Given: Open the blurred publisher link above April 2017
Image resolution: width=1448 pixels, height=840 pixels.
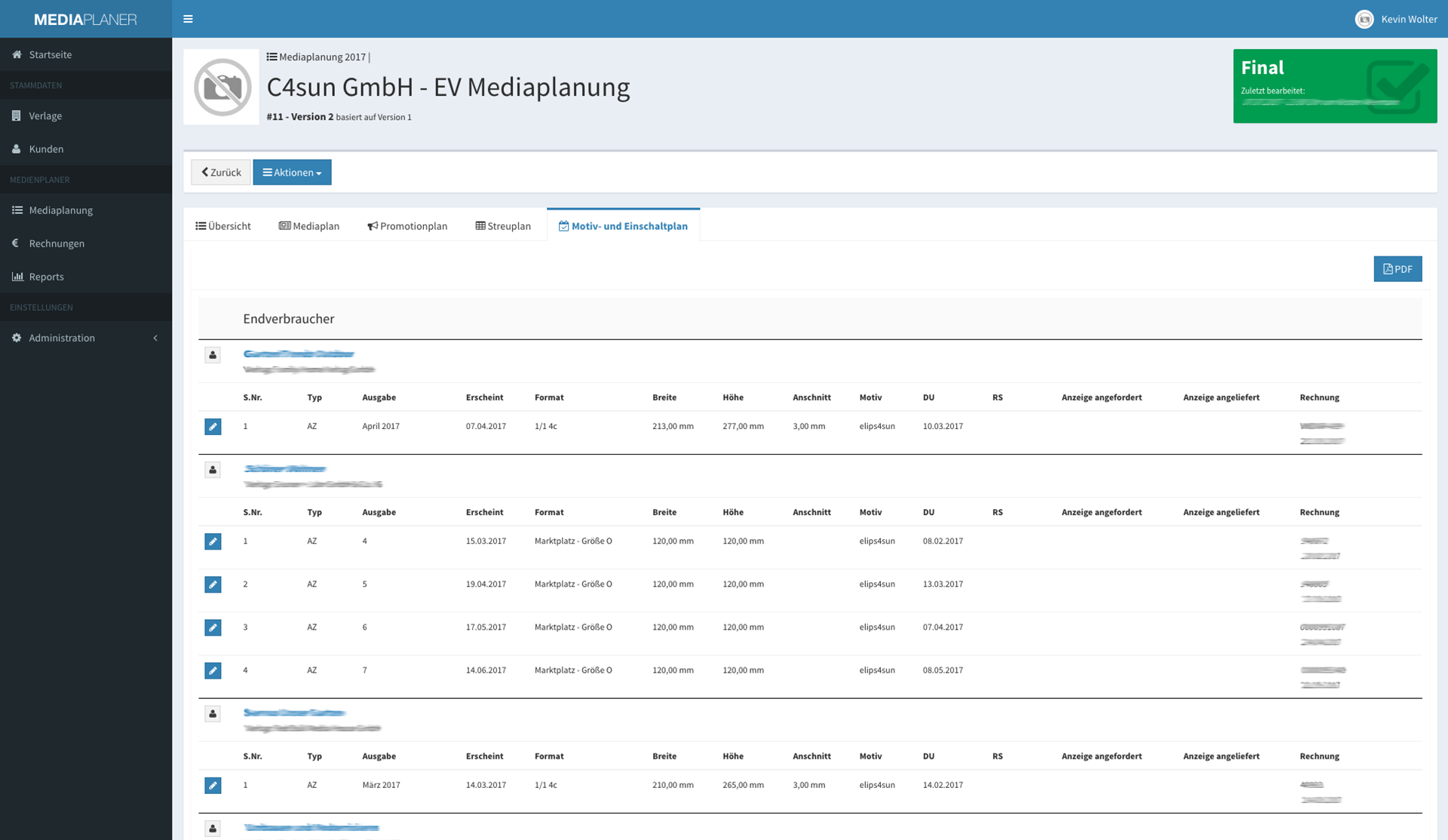Looking at the screenshot, I should coord(299,353).
